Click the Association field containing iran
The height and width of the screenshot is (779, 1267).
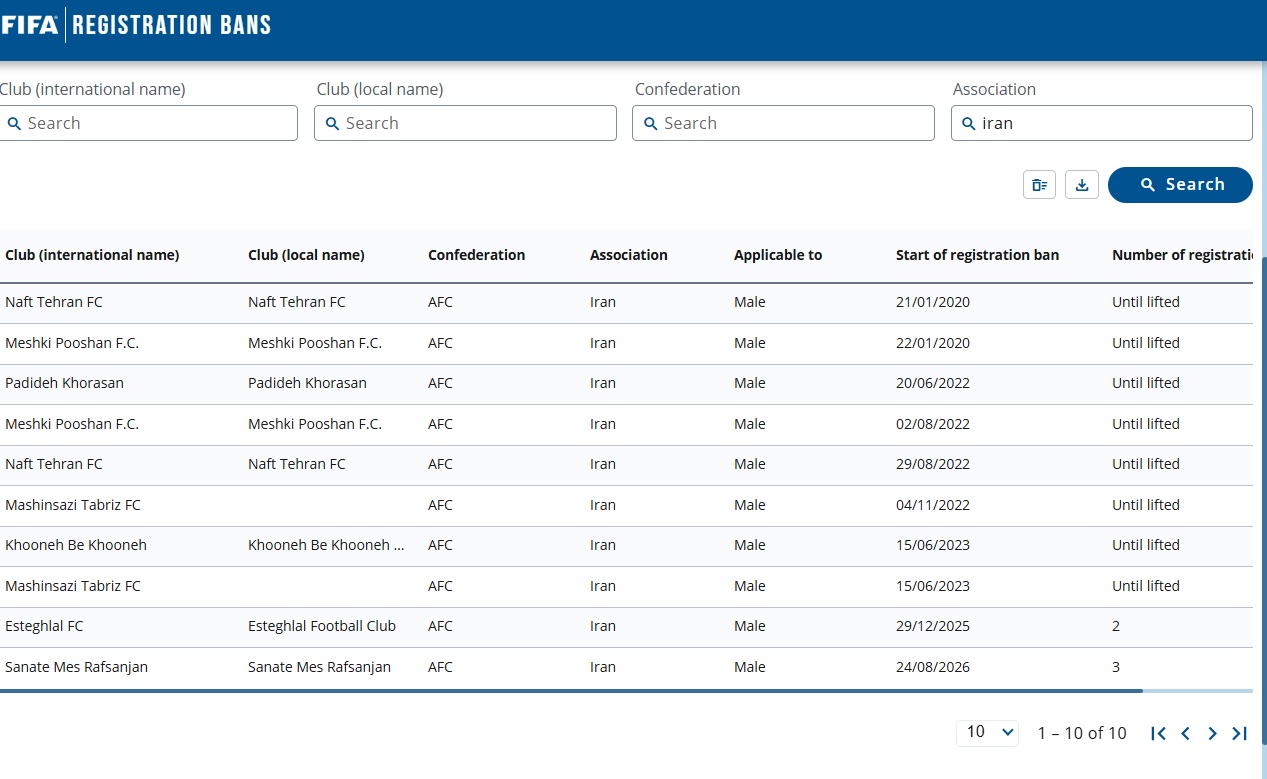pos(1101,123)
